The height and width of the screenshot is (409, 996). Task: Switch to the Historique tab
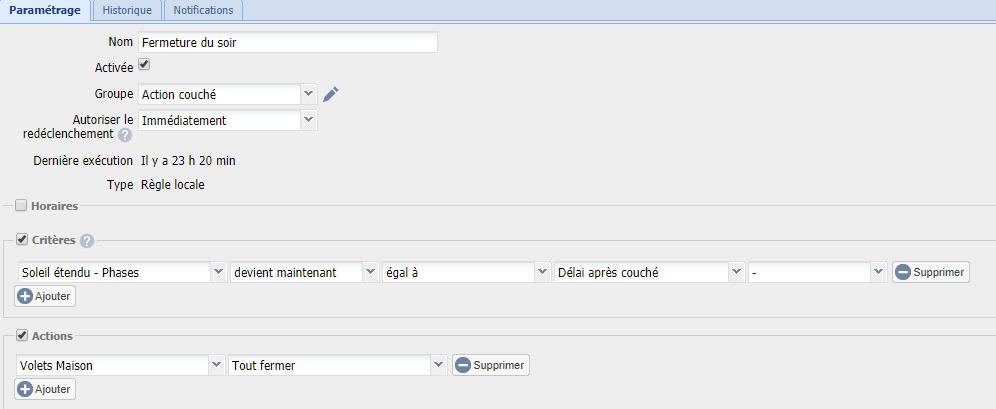click(127, 10)
